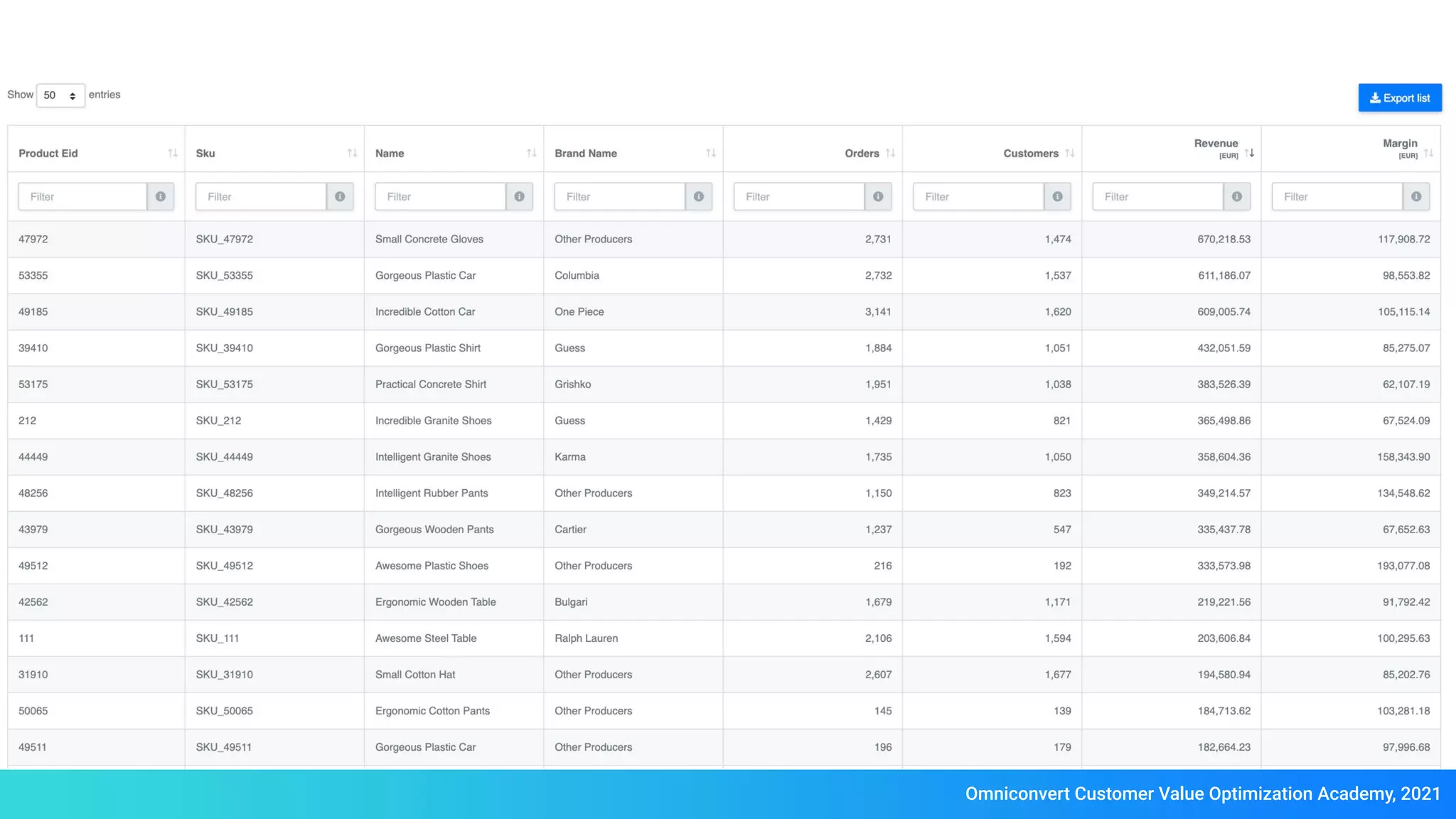1456x819 pixels.
Task: Click the Revenue filter input field
Action: point(1157,197)
